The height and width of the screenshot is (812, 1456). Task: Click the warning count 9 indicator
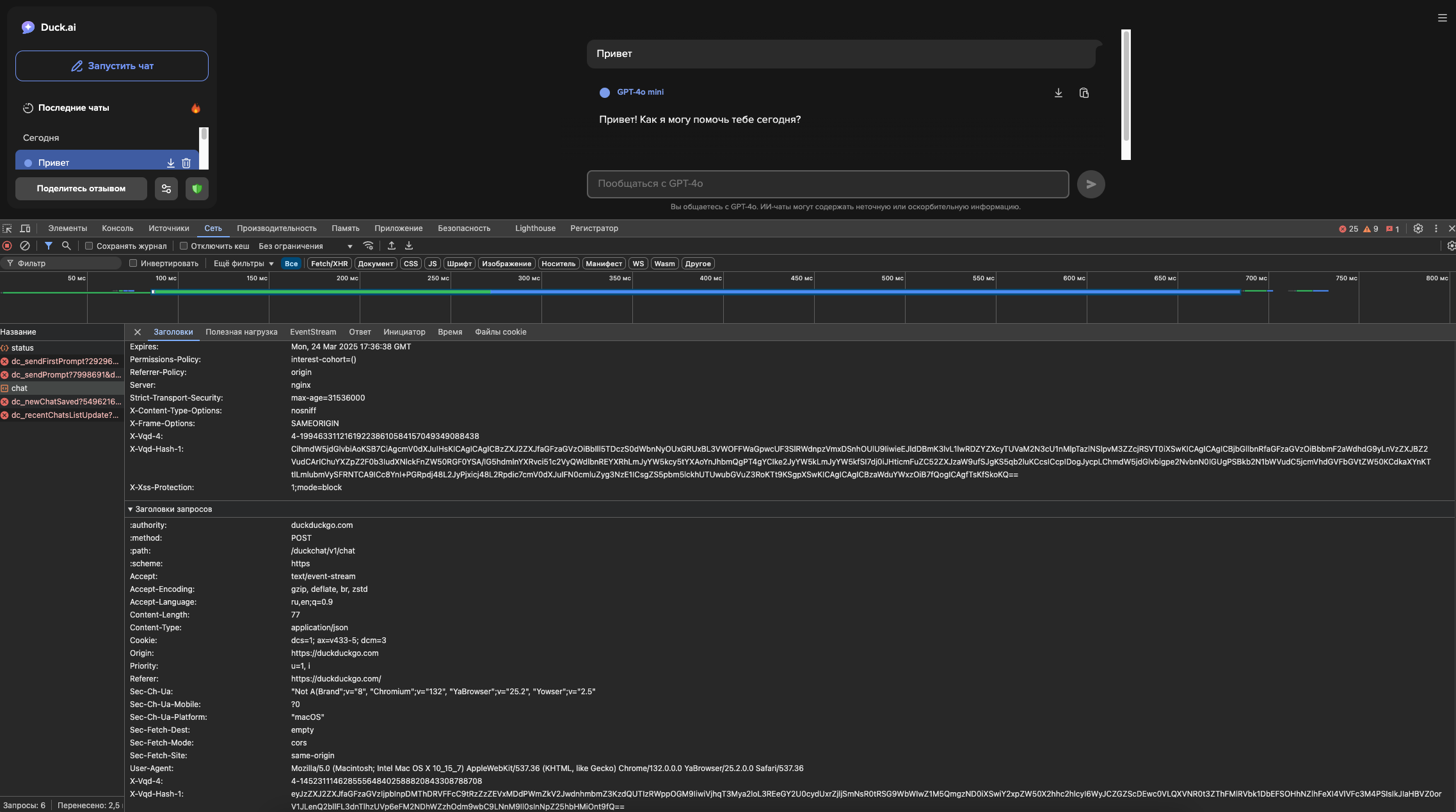click(x=1371, y=229)
